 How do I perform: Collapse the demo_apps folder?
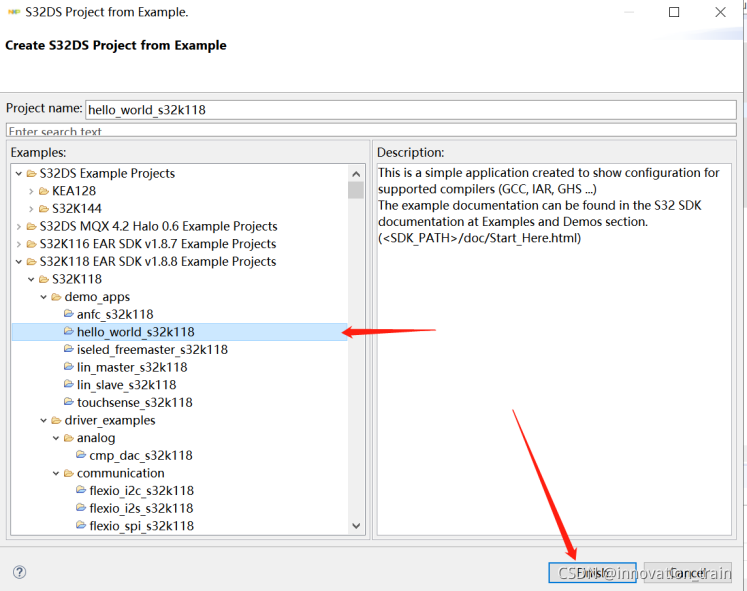coord(43,297)
